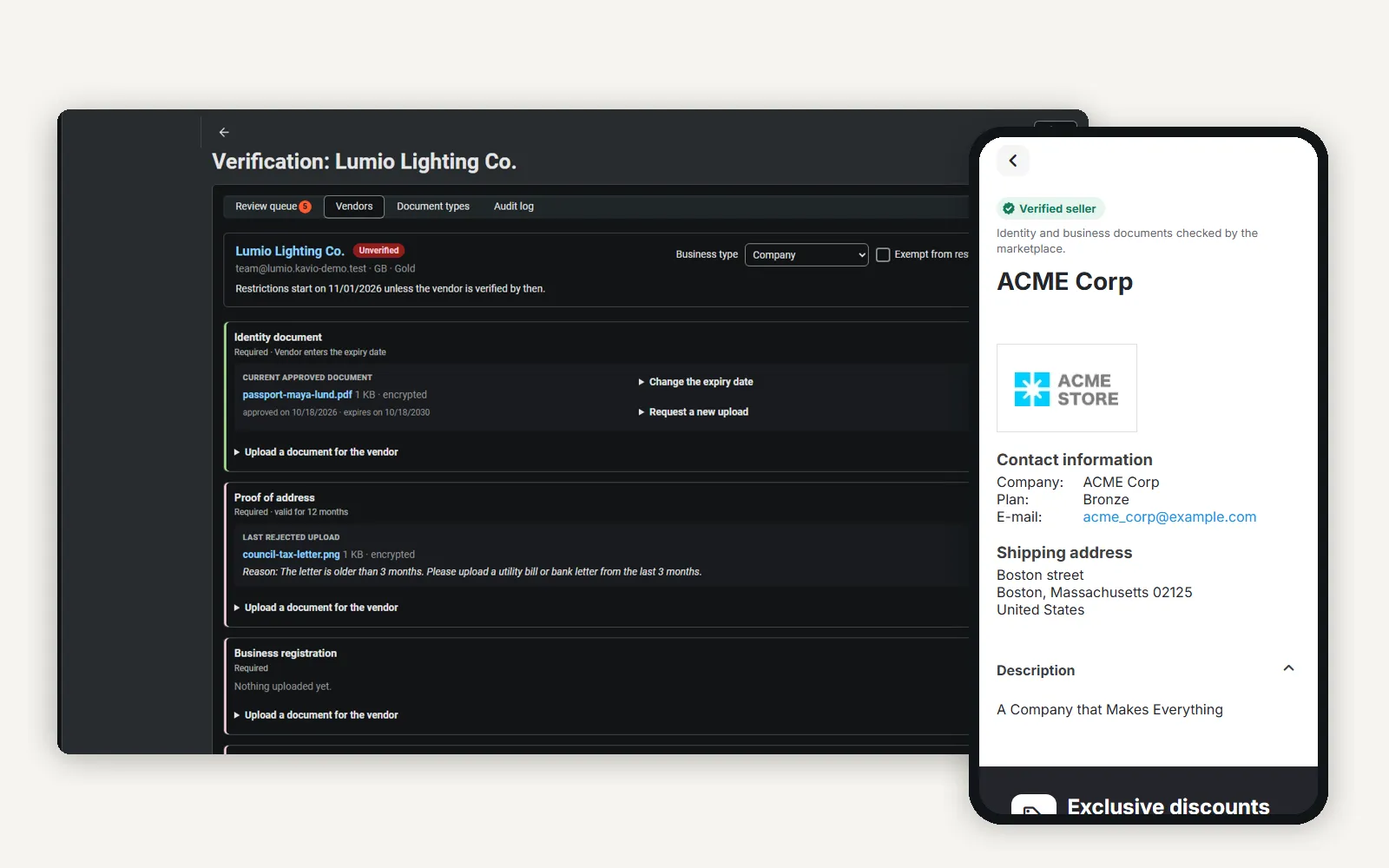Open passport-maya-lund.pdf file link
This screenshot has height=868, width=1389.
[x=297, y=395]
